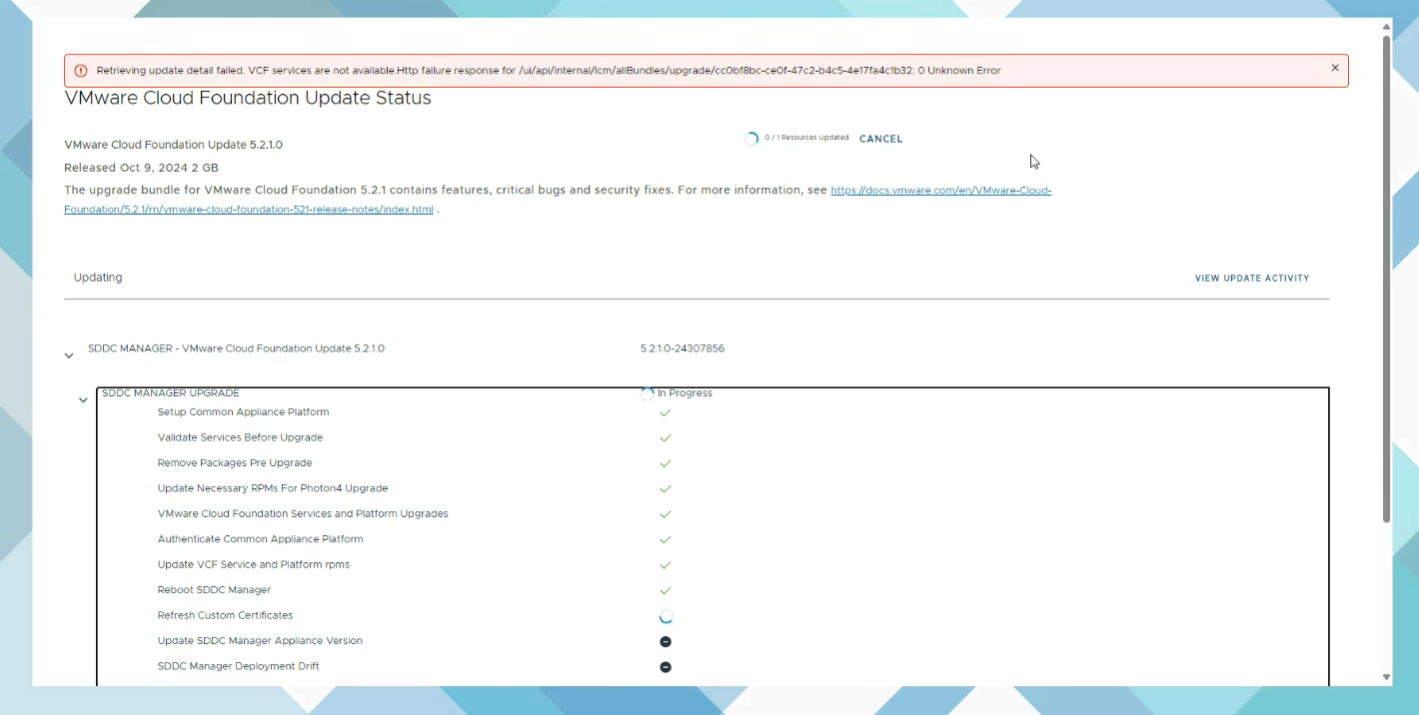The width and height of the screenshot is (1419, 715).
Task: Click the green checkmark beside Setup Common Appliance Platform
Action: 664,412
